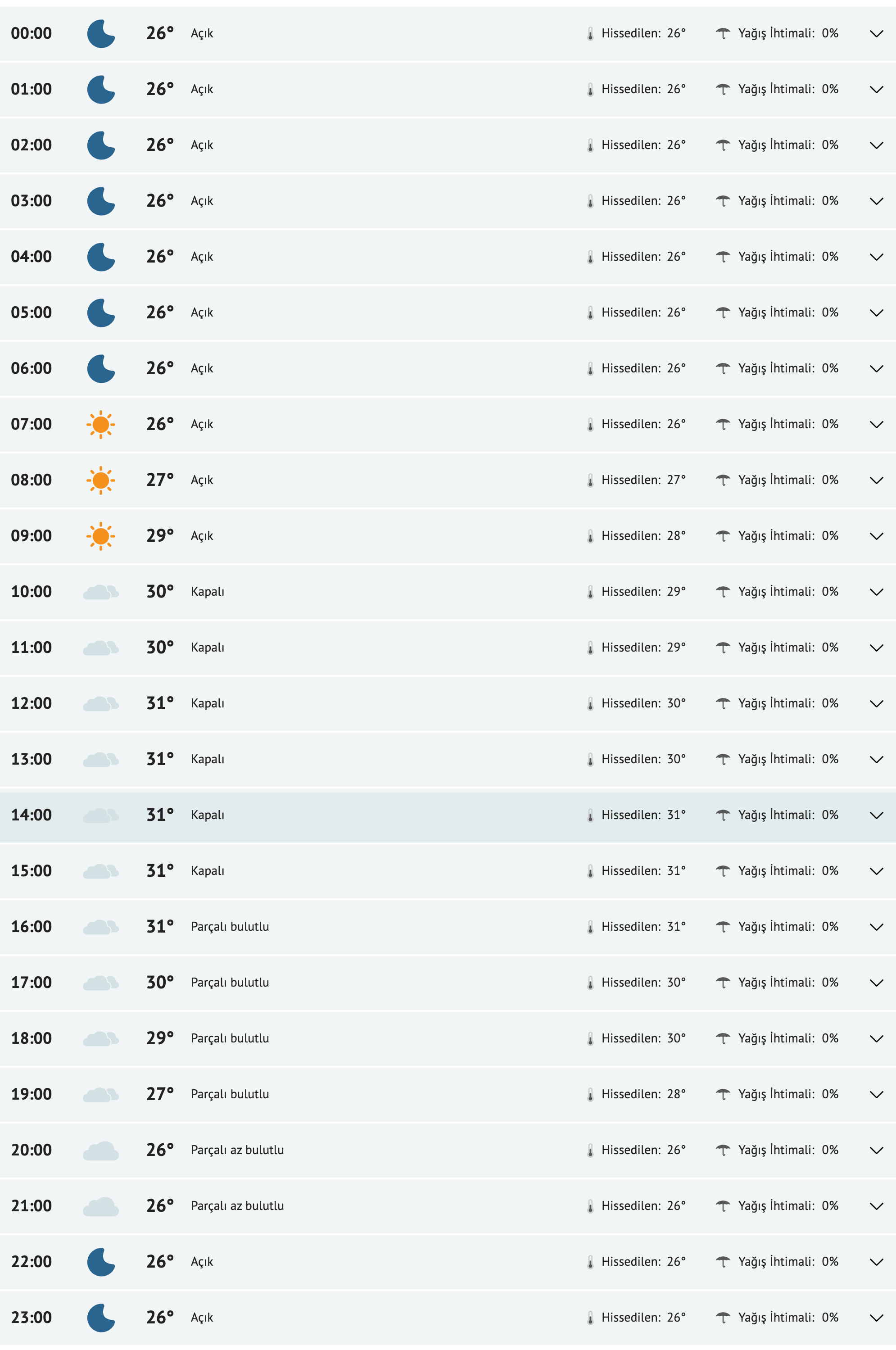Show more details for 22:00
The height and width of the screenshot is (1350, 896).
tap(876, 1262)
